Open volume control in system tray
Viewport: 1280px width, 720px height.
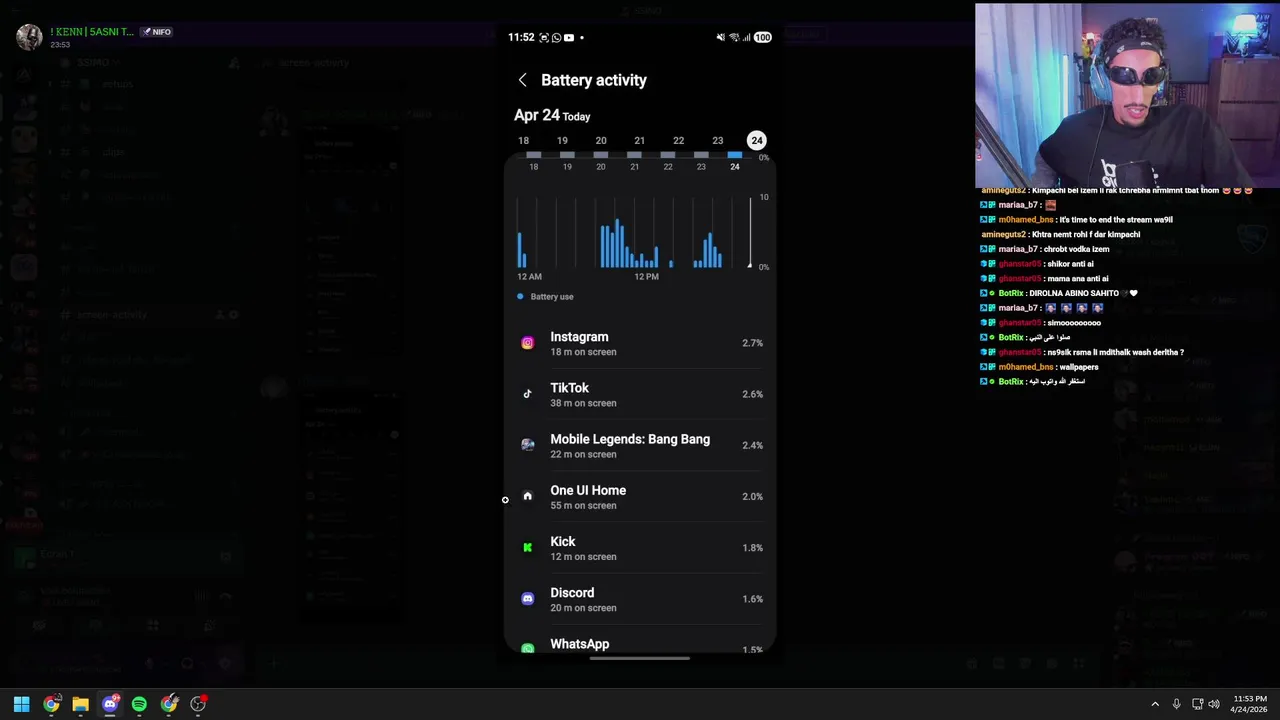[1214, 704]
